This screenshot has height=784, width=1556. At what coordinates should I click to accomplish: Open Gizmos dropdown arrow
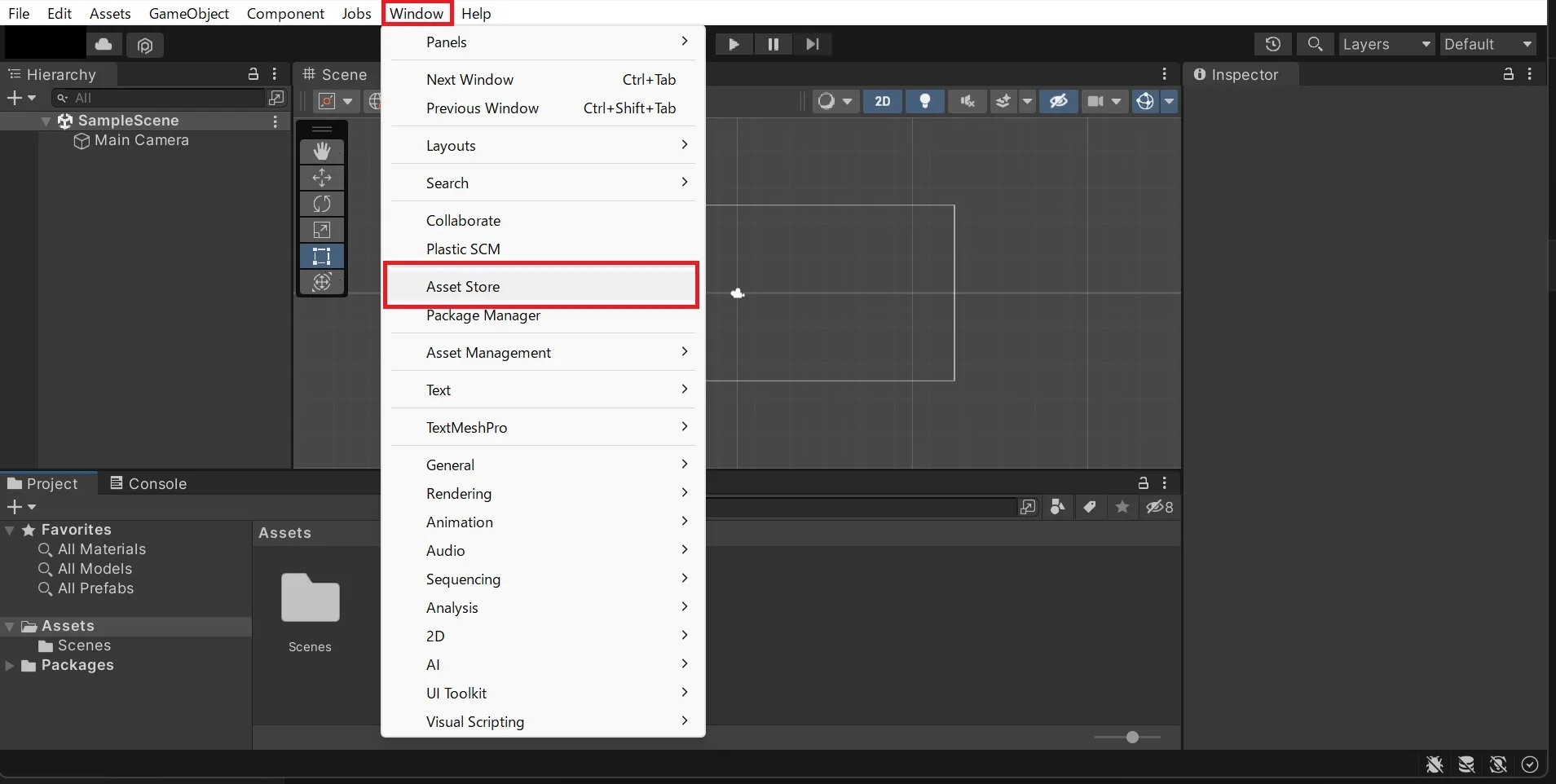coord(1170,101)
